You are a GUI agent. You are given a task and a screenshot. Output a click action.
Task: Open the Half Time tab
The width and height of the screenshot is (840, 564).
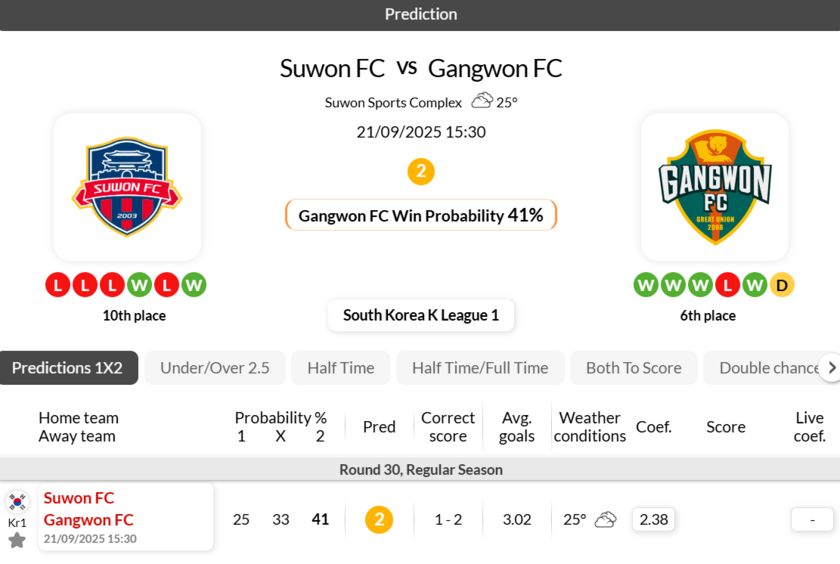point(341,368)
